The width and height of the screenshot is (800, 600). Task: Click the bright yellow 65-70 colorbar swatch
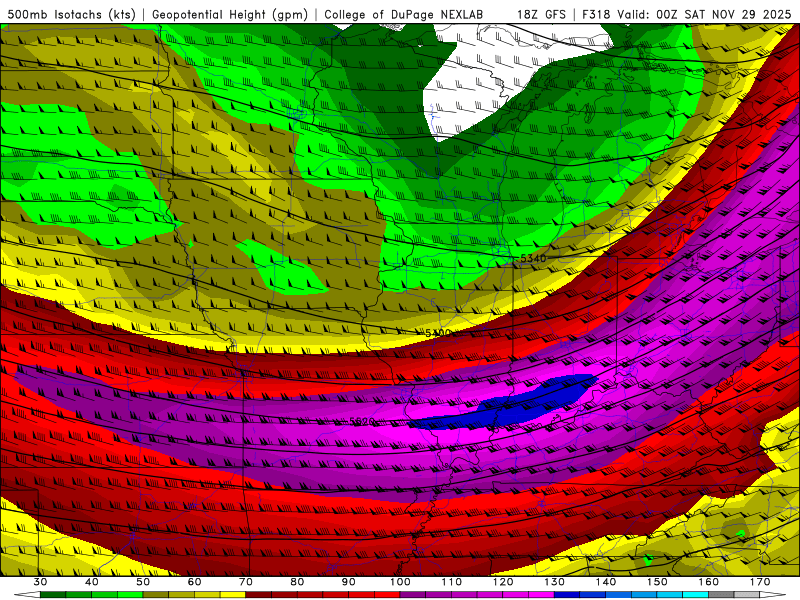point(233,595)
